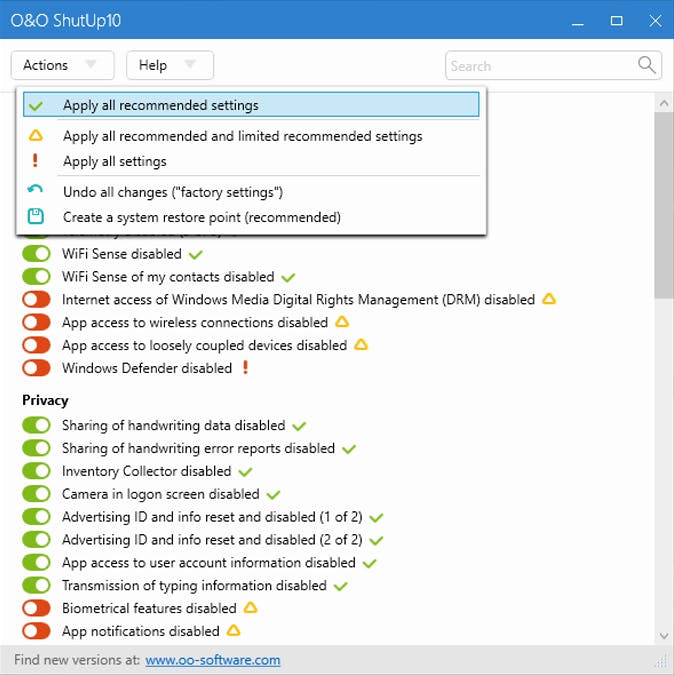Click the yellow triangle after App notifications disabled
Image resolution: width=674 pixels, height=675 pixels.
click(x=233, y=630)
